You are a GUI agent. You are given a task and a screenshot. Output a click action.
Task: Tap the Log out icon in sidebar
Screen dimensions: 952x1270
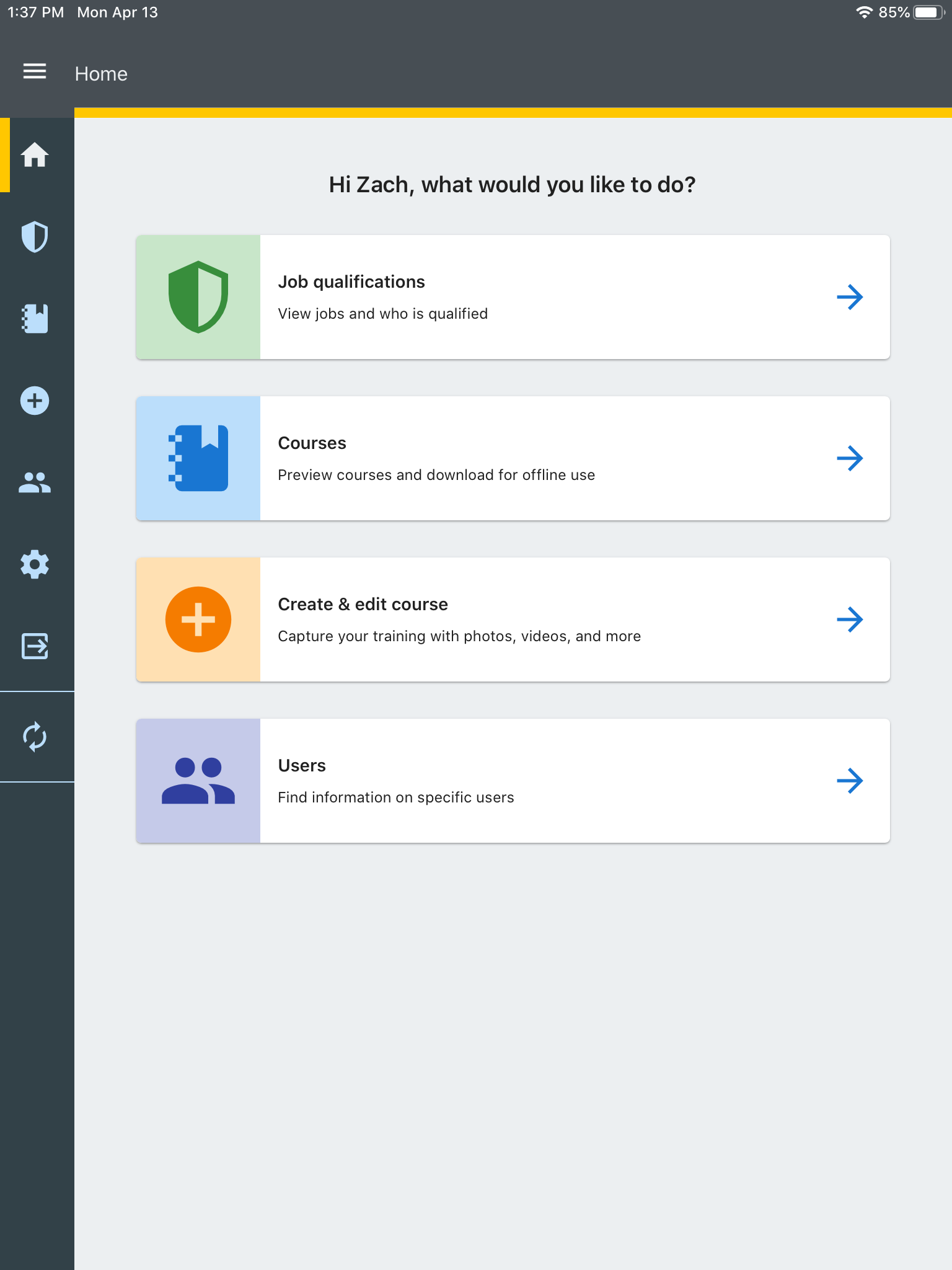[x=35, y=646]
